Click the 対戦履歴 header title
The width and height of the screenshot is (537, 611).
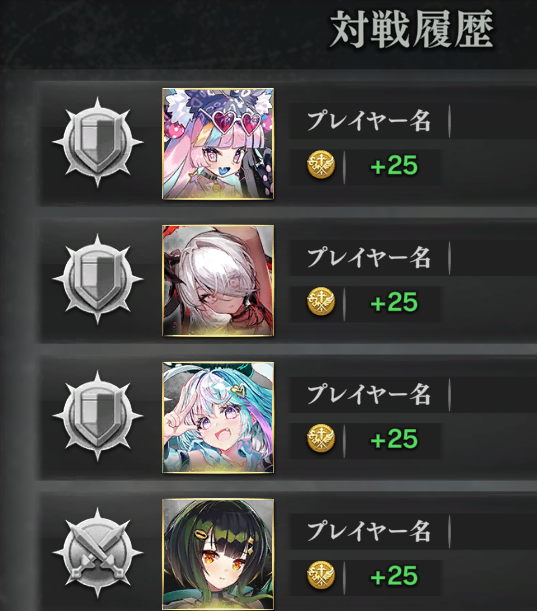pos(412,30)
